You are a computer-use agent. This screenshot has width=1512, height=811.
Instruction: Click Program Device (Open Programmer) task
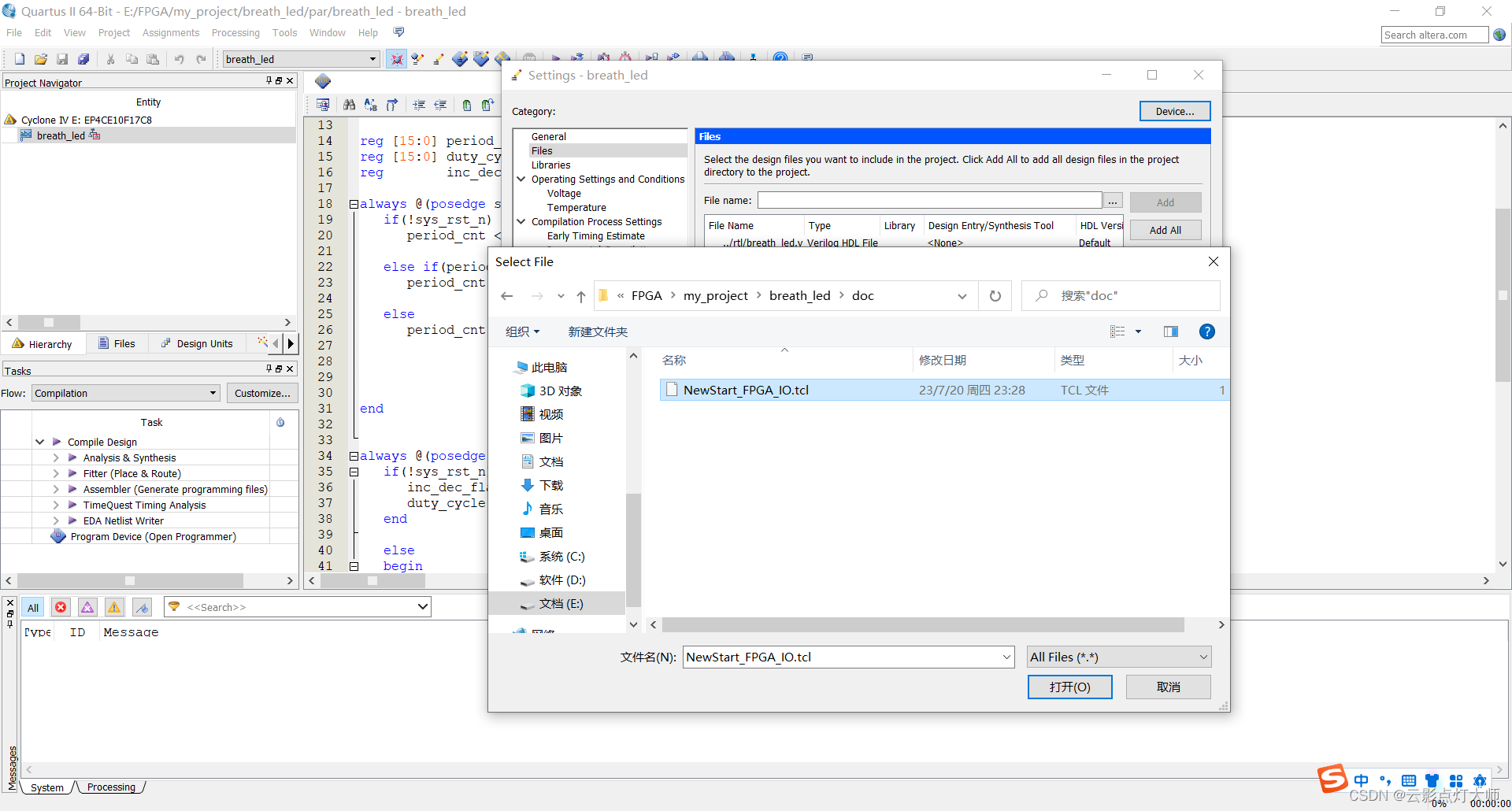154,536
